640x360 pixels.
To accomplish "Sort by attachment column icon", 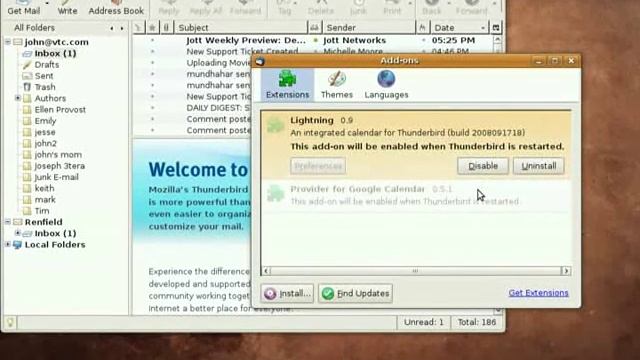I will click(x=166, y=27).
